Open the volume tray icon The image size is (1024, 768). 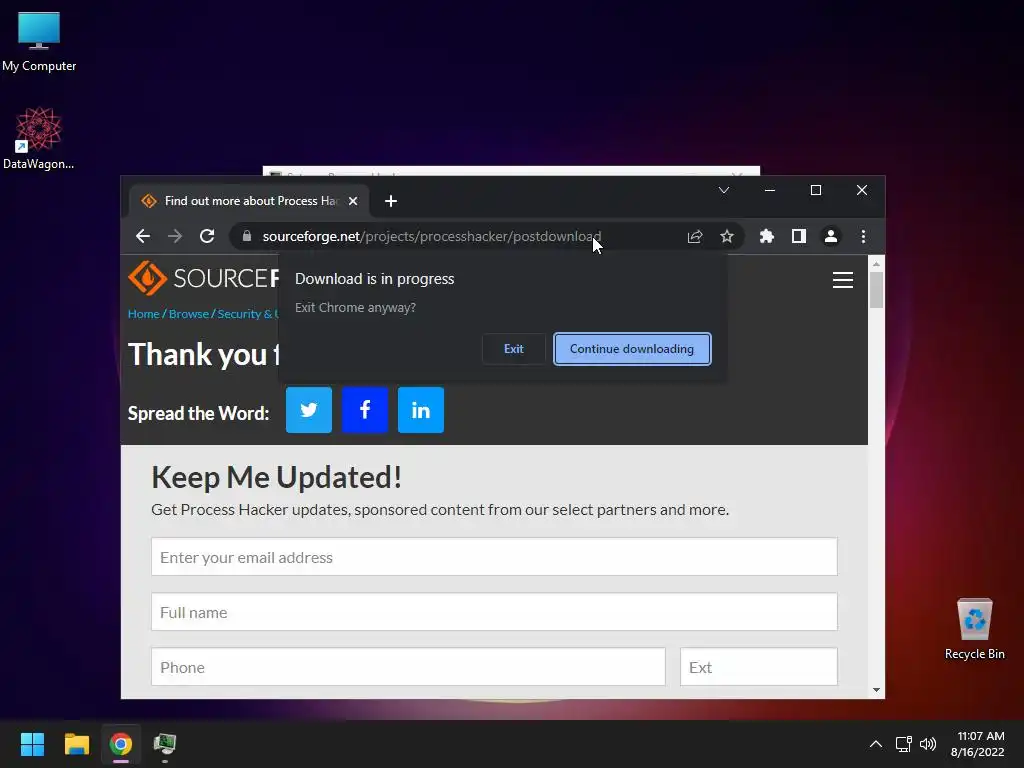(x=927, y=744)
